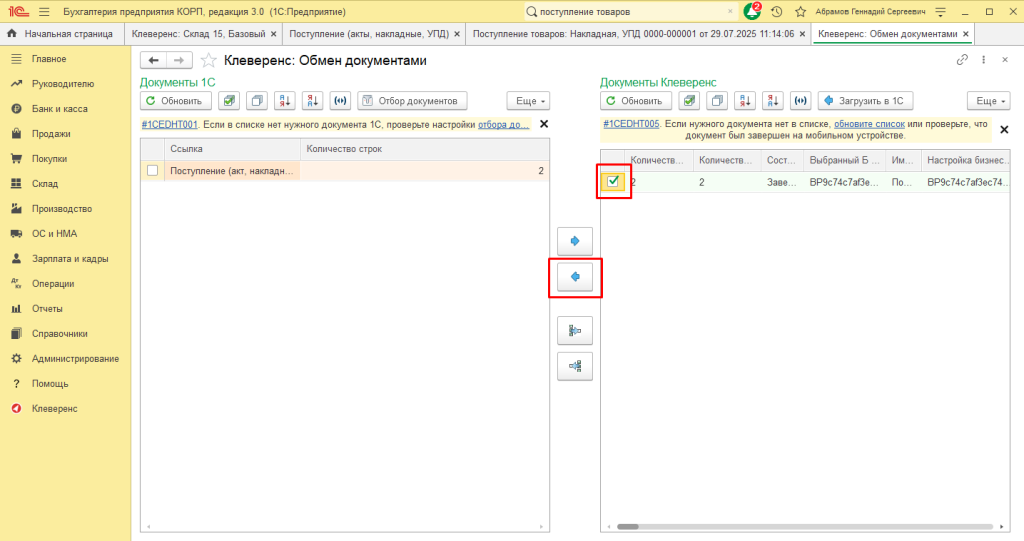Screen dimensions: 1024x541
Task: Expand Еще menu in Документы 1С panel
Action: (528, 101)
